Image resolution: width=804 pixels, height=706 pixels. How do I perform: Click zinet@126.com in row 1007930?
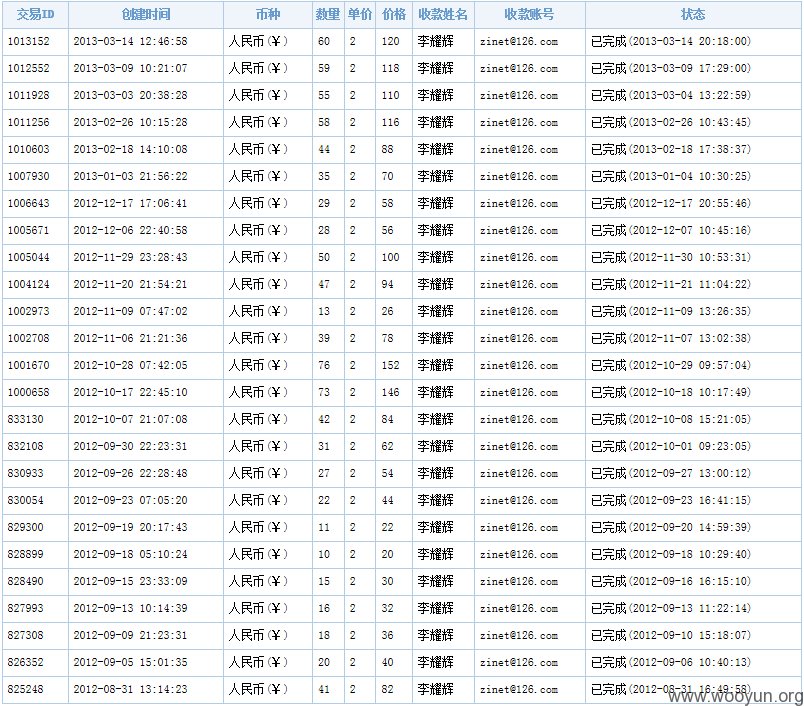[519, 176]
